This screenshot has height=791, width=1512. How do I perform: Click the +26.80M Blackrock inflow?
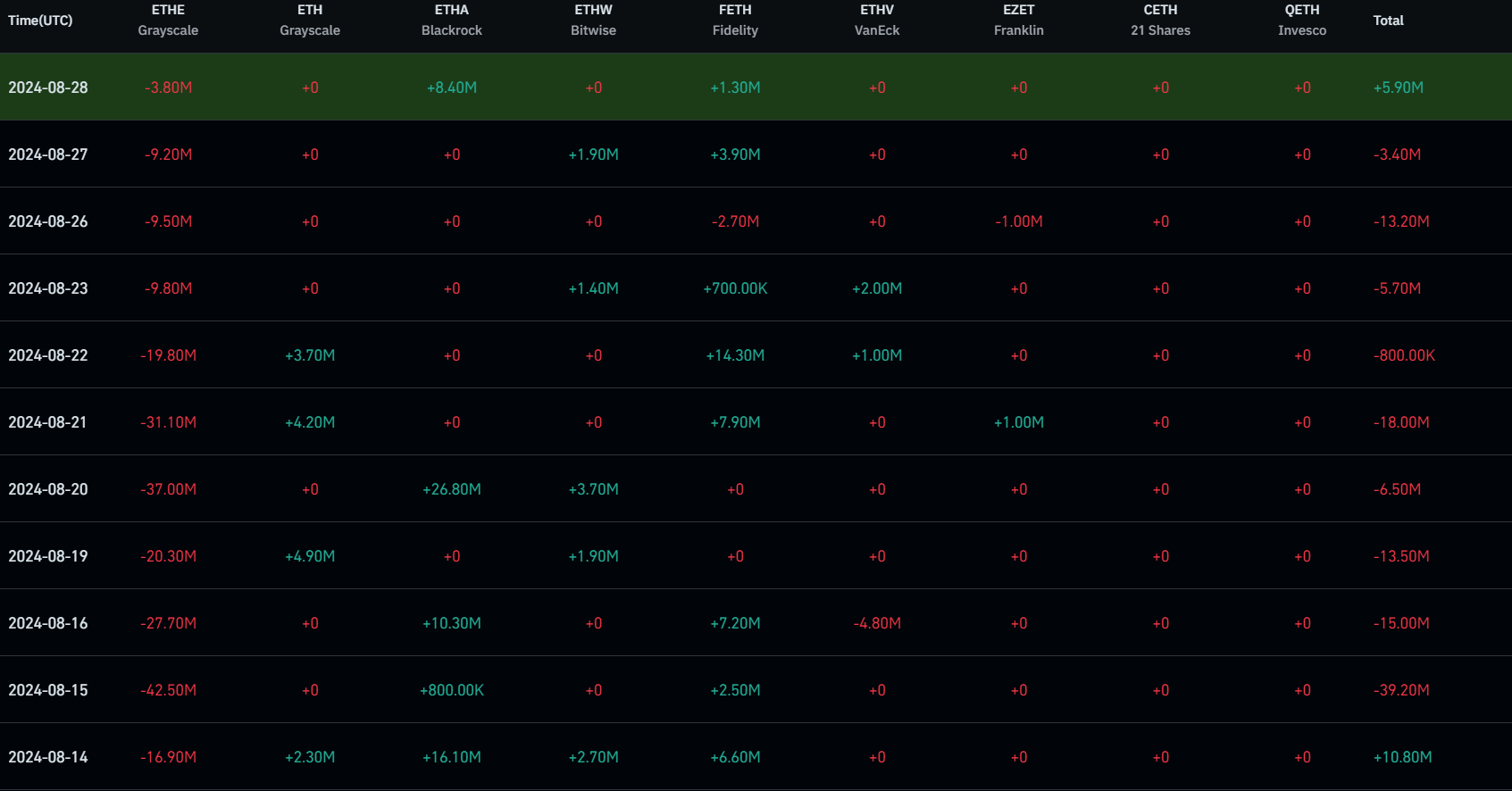pos(451,489)
